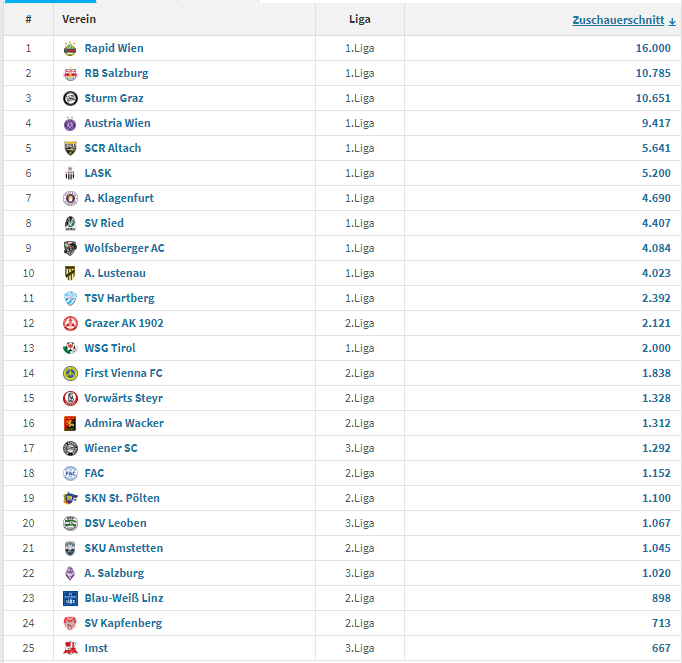Click the SKN St. Pölten link
The height and width of the screenshot is (663, 682).
point(122,498)
